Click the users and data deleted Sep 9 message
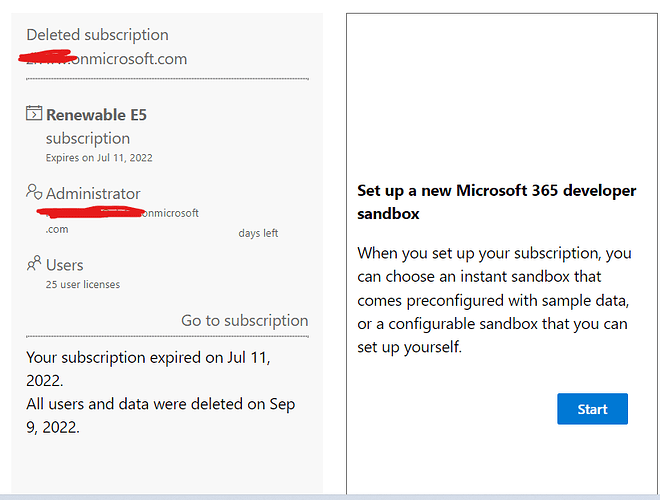This screenshot has height=500, width=660. pyautogui.click(x=160, y=415)
